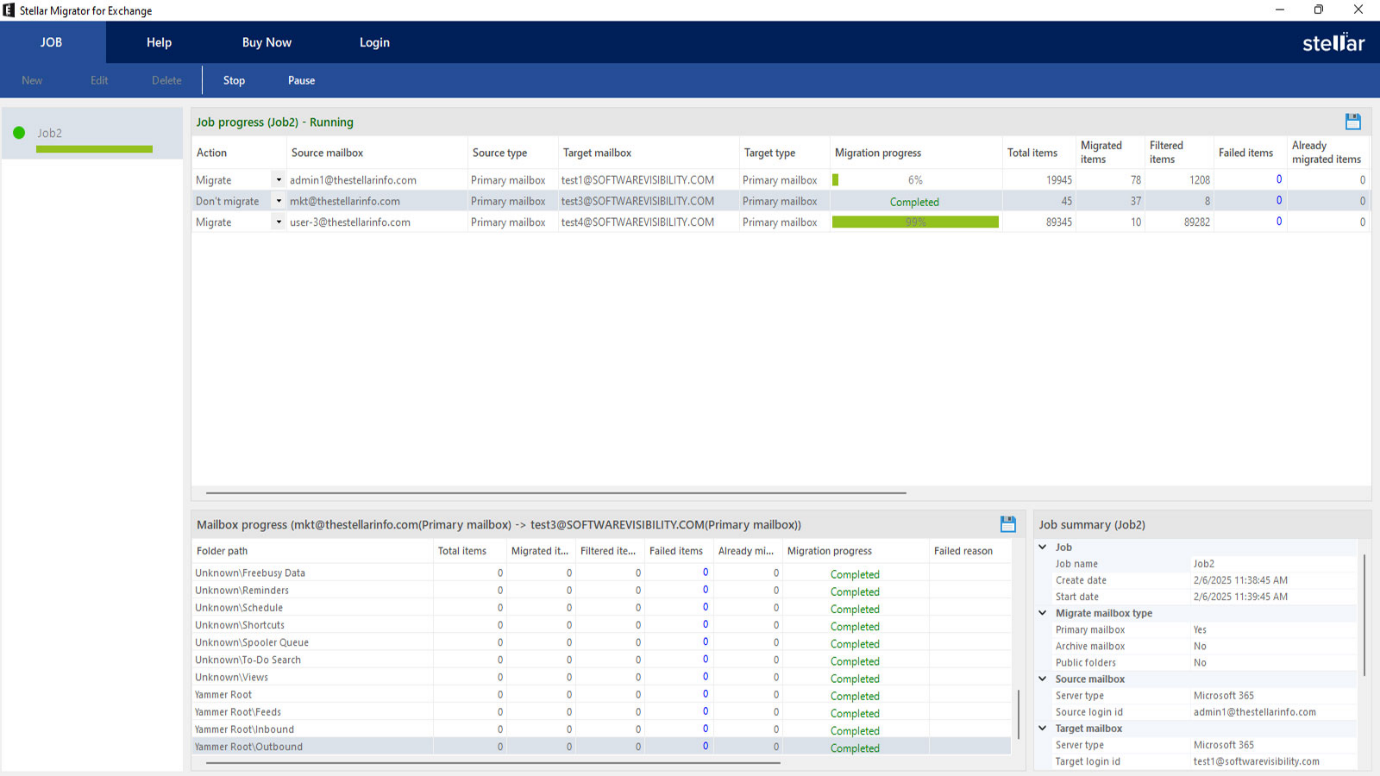Click failed items count for admin1 row
Viewport: 1380px width, 776px height.
pyautogui.click(x=1278, y=180)
